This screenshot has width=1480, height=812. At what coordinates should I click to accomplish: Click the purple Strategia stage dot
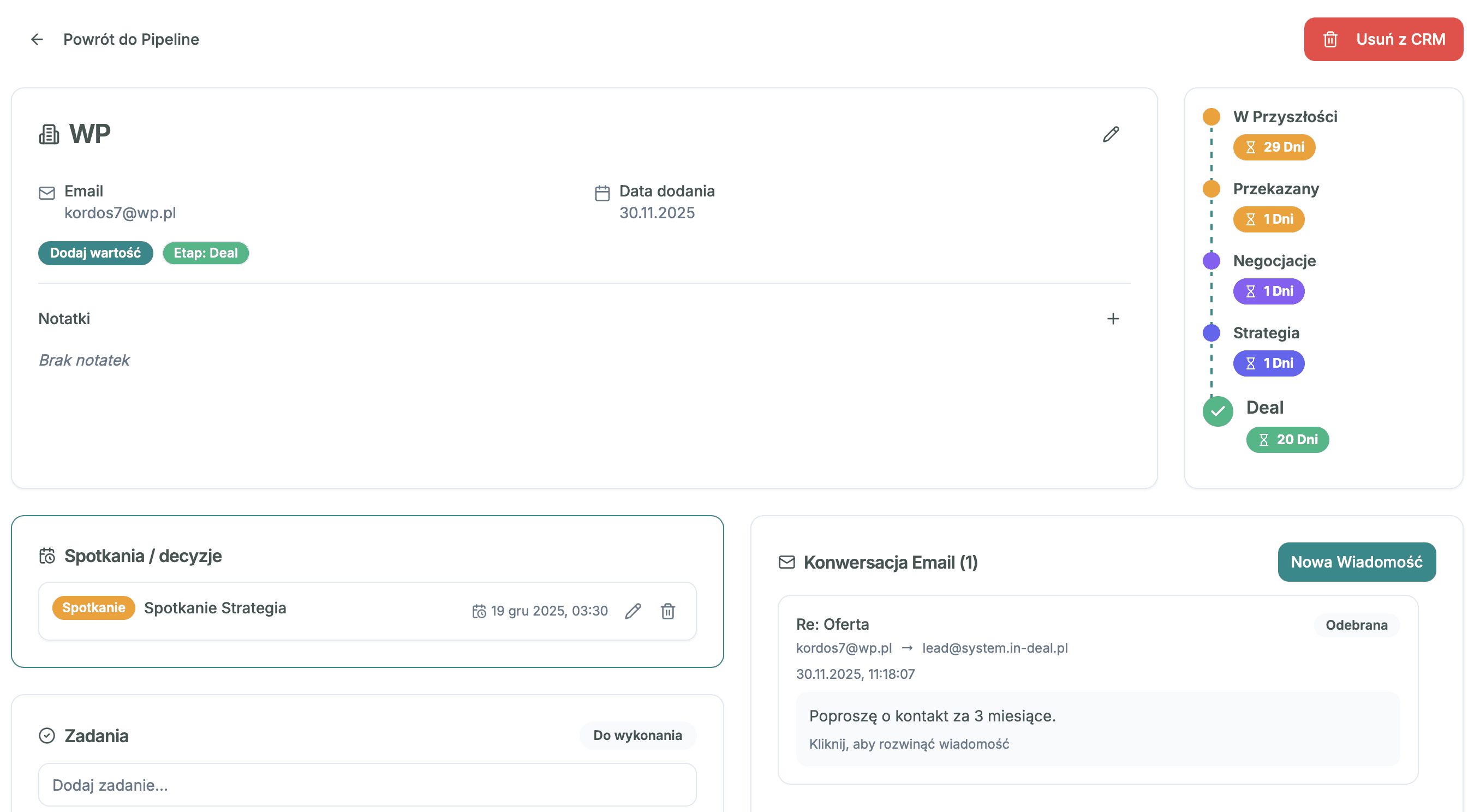tap(1211, 333)
